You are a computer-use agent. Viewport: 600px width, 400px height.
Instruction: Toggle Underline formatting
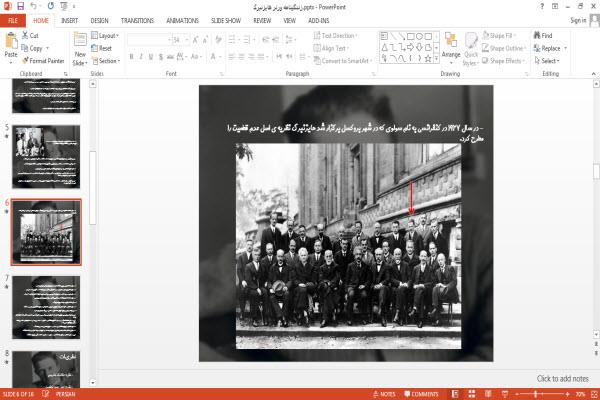coord(151,57)
